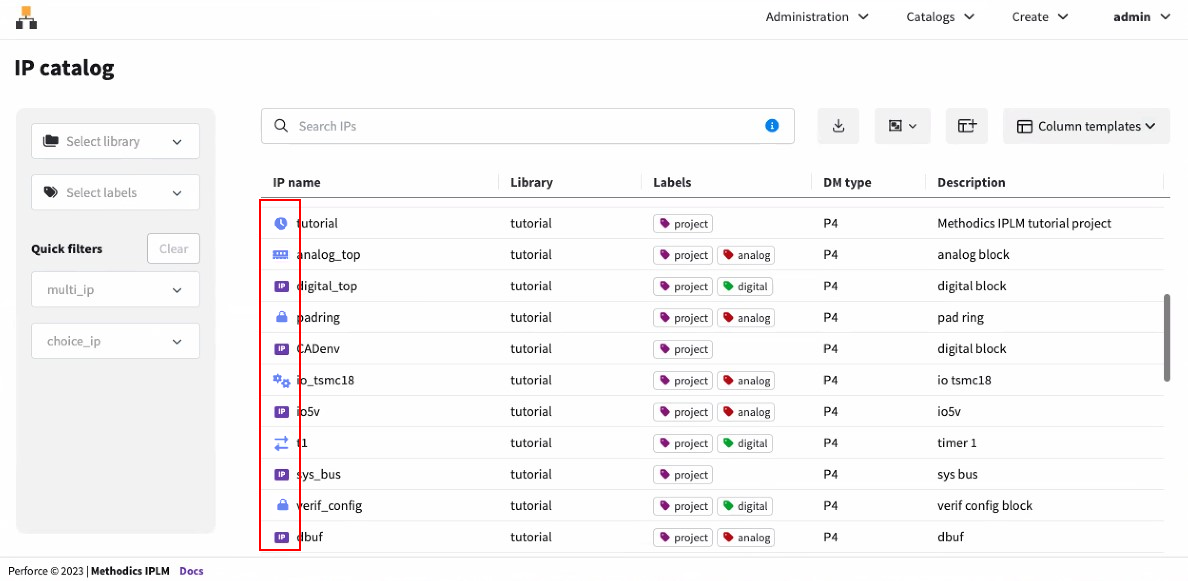Click the gears icon beside io_tsmc18
This screenshot has height=581, width=1188.
click(x=281, y=381)
